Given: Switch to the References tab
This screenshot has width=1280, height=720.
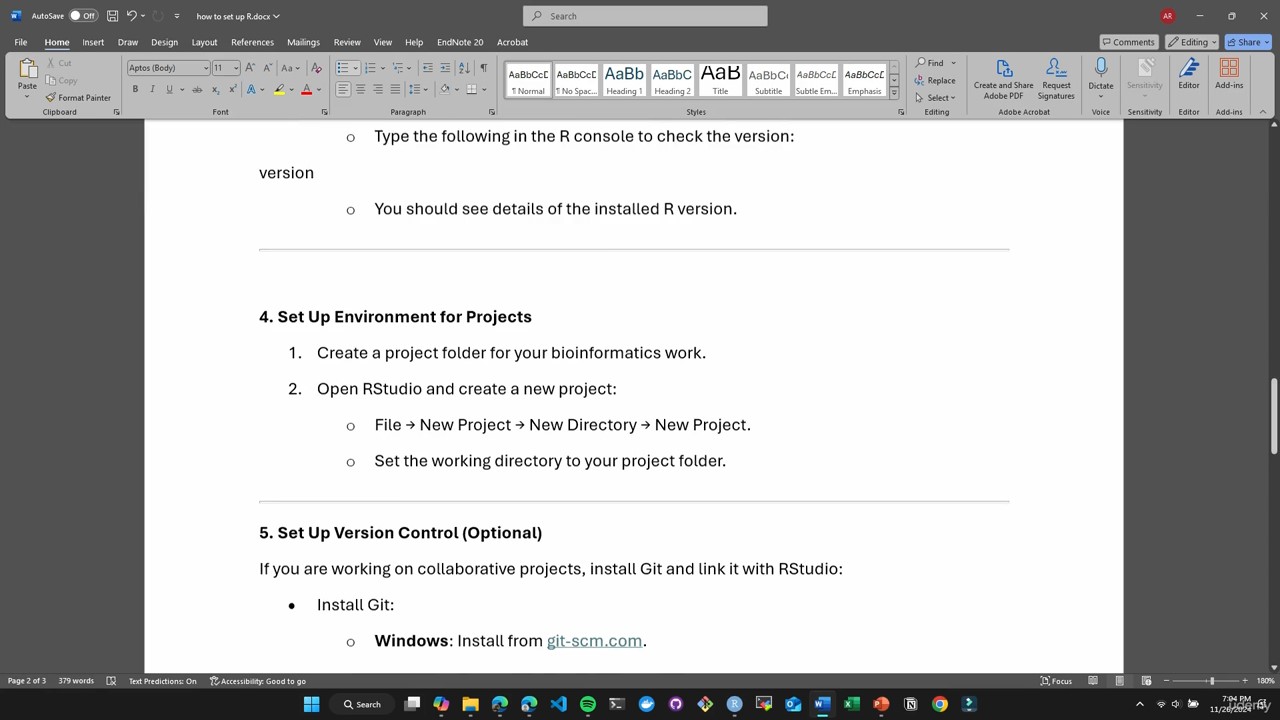Looking at the screenshot, I should tap(252, 42).
